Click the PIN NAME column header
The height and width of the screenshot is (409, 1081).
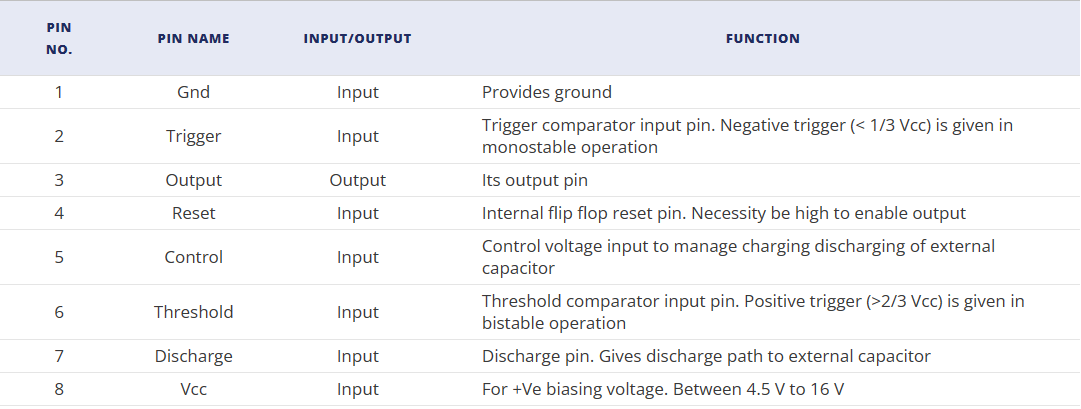(x=193, y=39)
